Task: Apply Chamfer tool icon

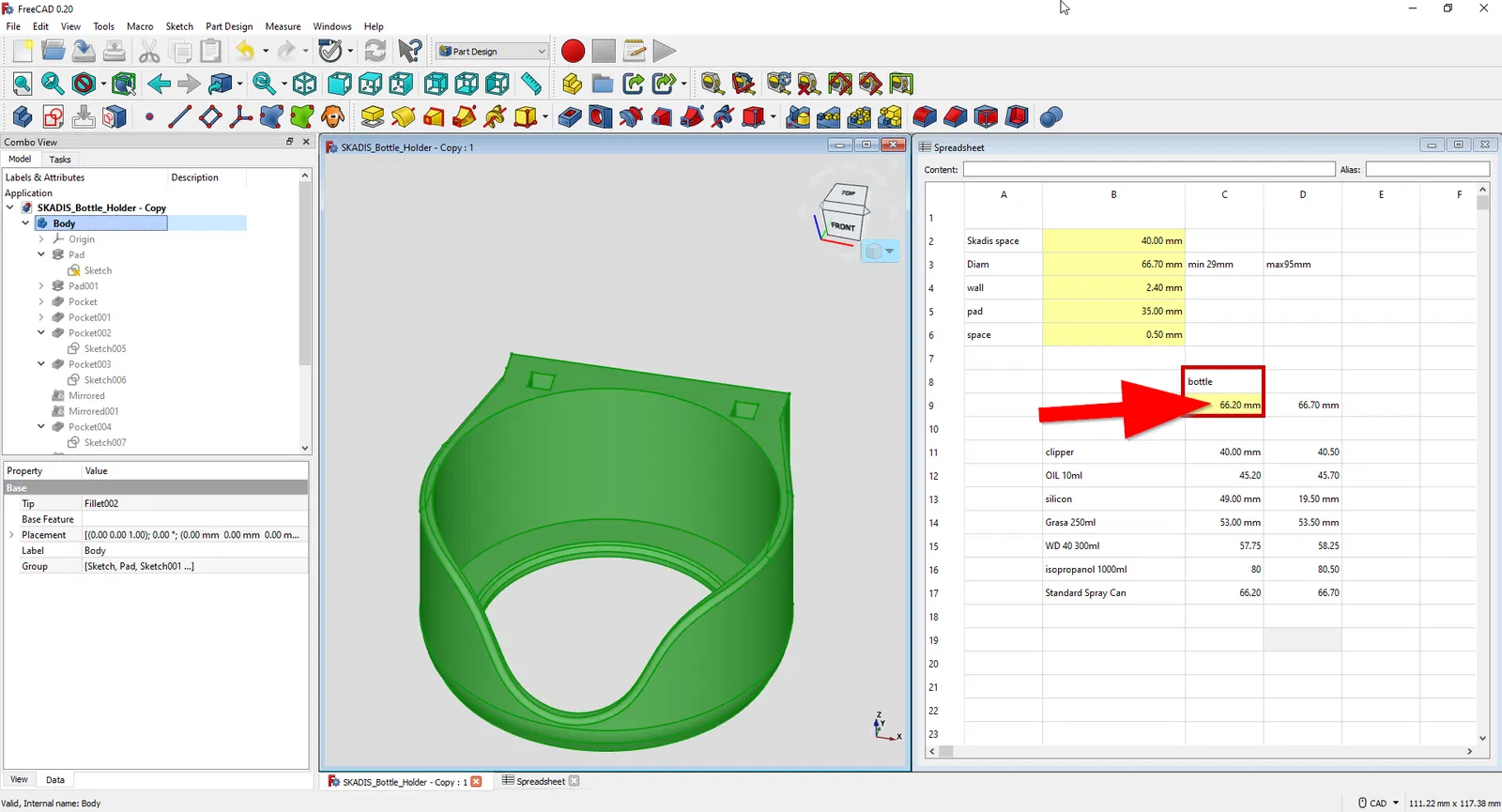Action: [x=956, y=116]
